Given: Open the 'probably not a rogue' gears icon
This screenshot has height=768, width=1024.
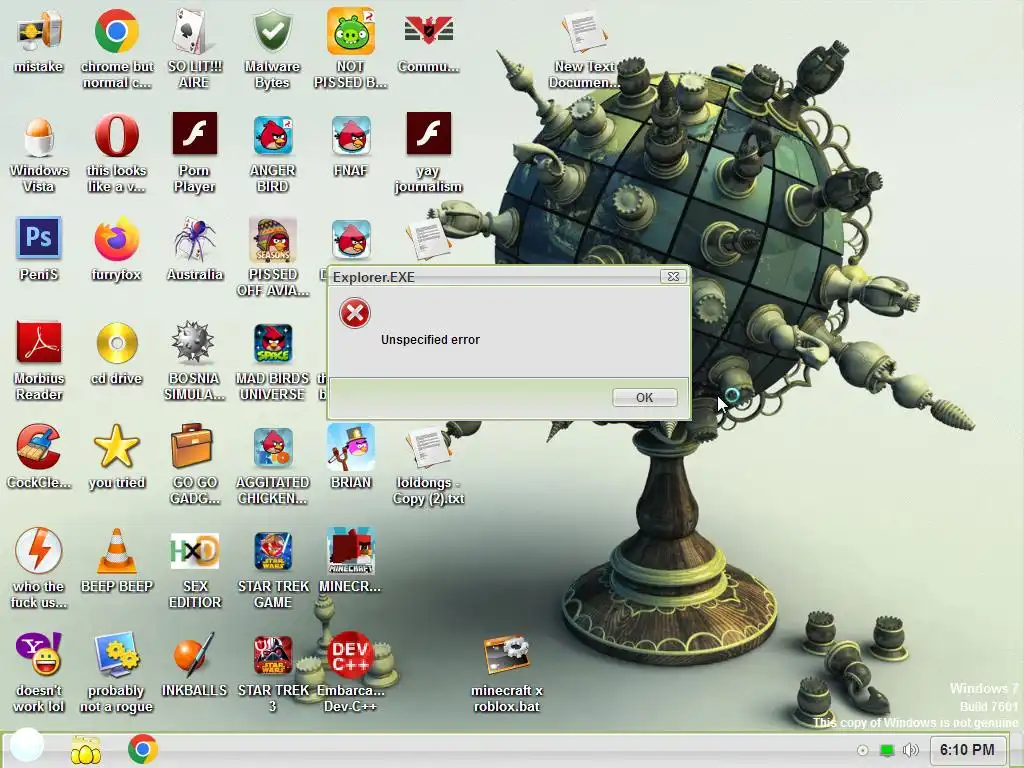Looking at the screenshot, I should (x=116, y=654).
